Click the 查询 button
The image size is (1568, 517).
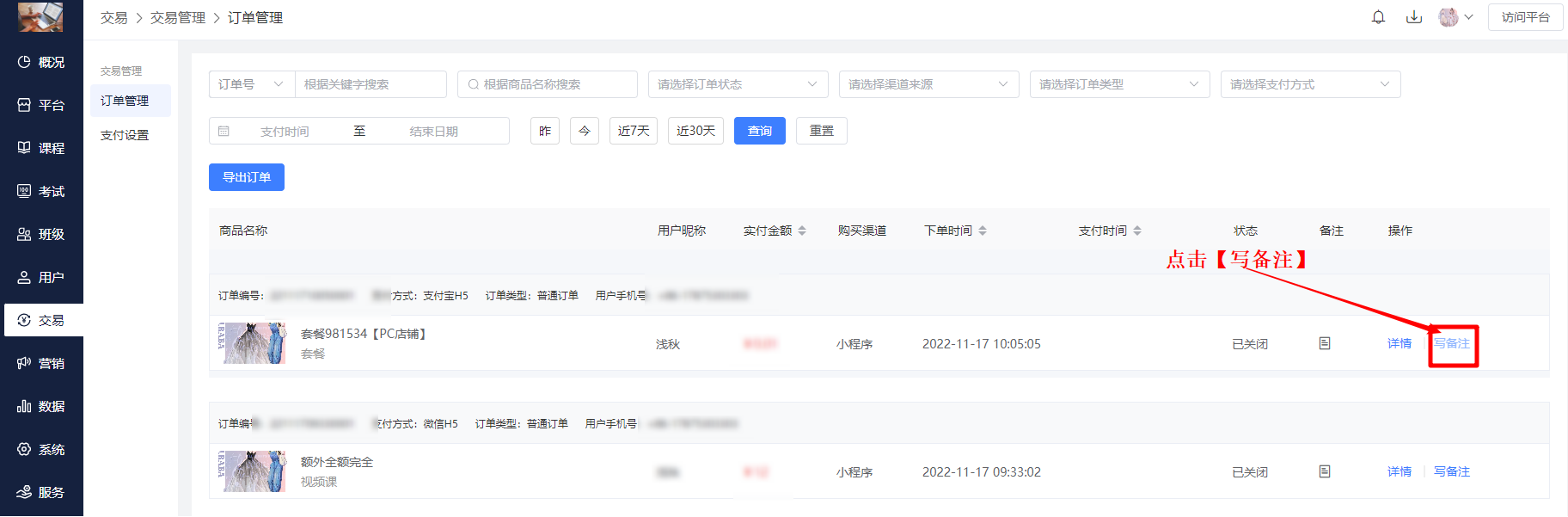[x=760, y=131]
